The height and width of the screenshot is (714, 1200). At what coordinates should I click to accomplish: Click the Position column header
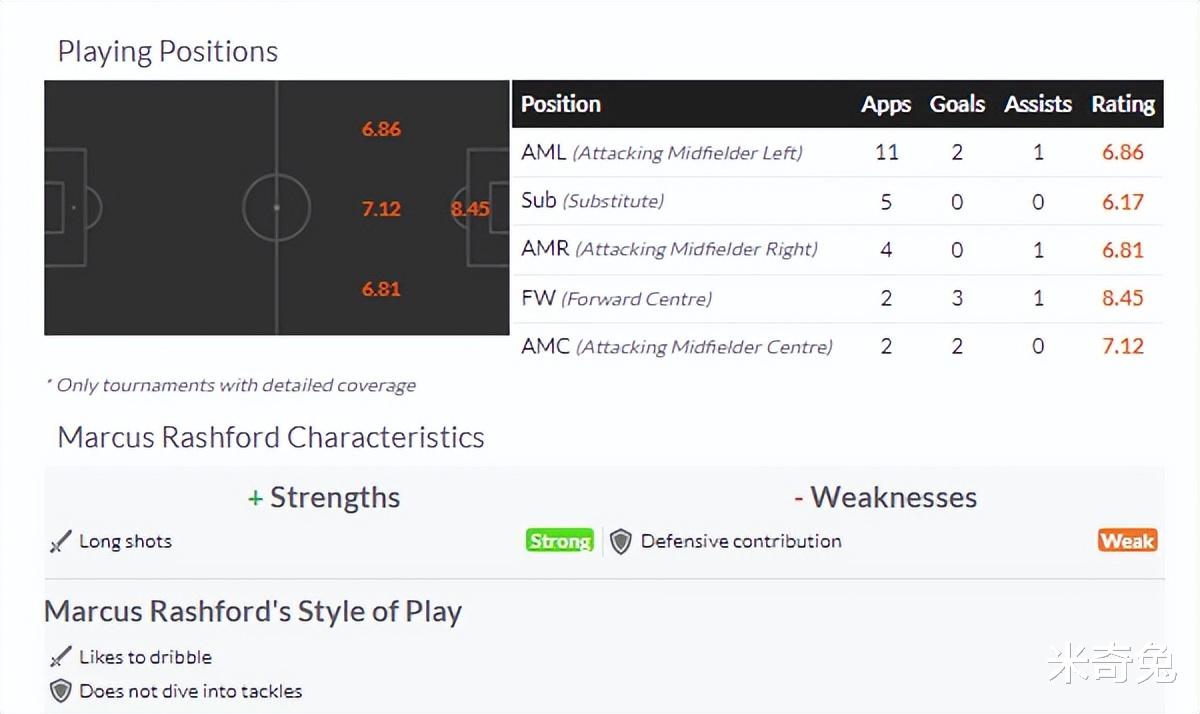[561, 104]
